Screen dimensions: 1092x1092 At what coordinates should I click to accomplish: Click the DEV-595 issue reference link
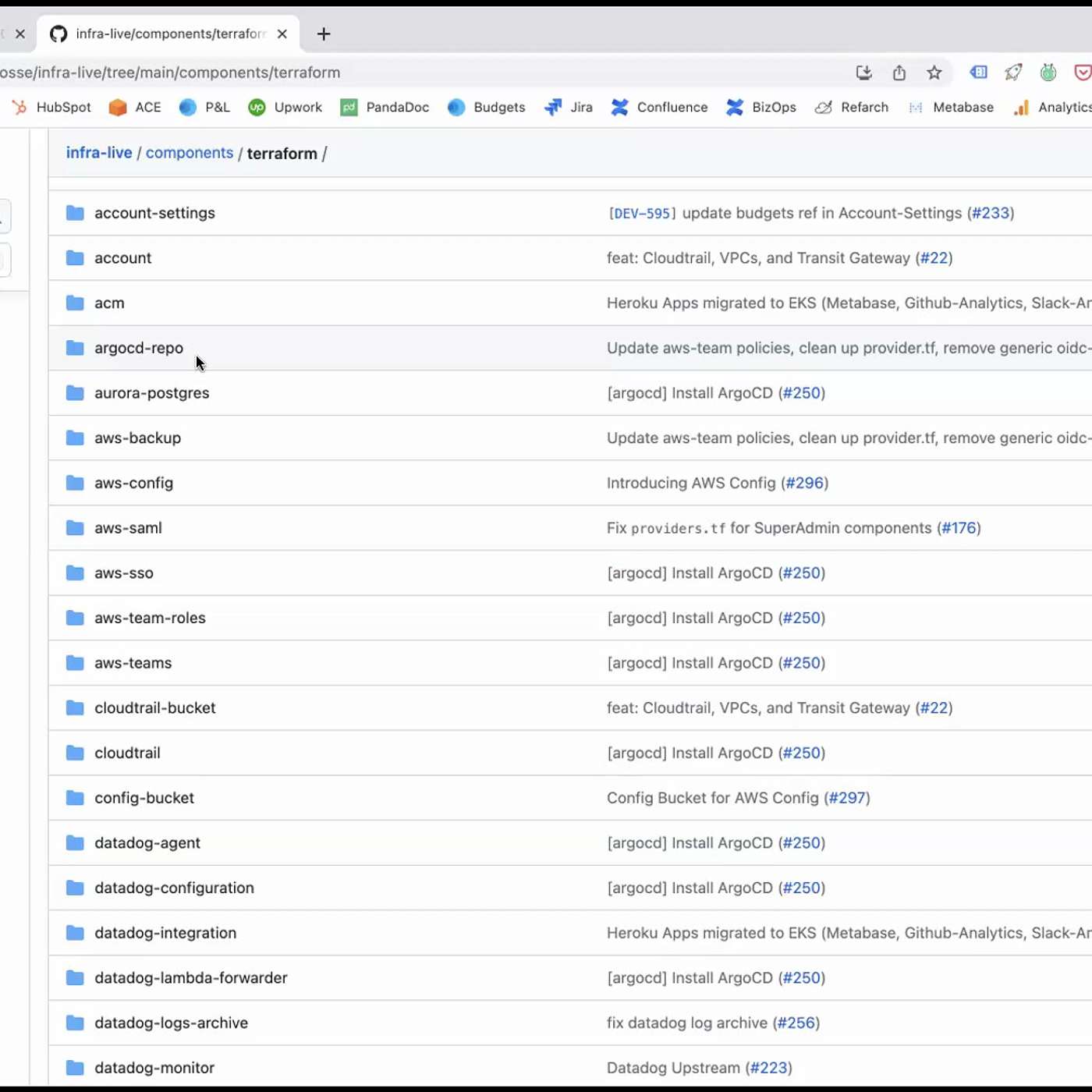coord(642,214)
